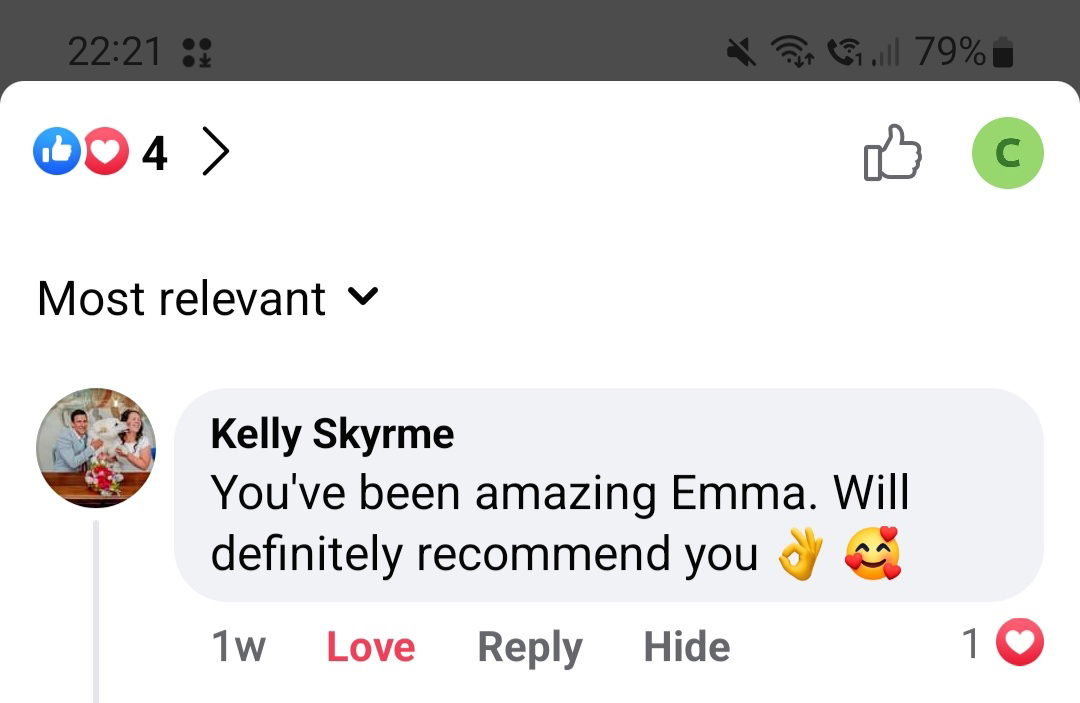The height and width of the screenshot is (703, 1080).
Task: Tap the thumbs-up Like button outline
Action: pyautogui.click(x=892, y=153)
